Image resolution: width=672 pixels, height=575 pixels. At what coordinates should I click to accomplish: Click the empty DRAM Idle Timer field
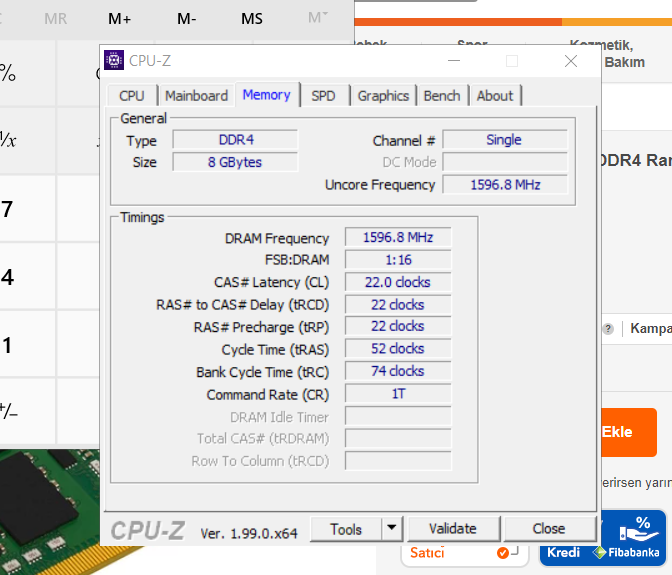pyautogui.click(x=398, y=416)
